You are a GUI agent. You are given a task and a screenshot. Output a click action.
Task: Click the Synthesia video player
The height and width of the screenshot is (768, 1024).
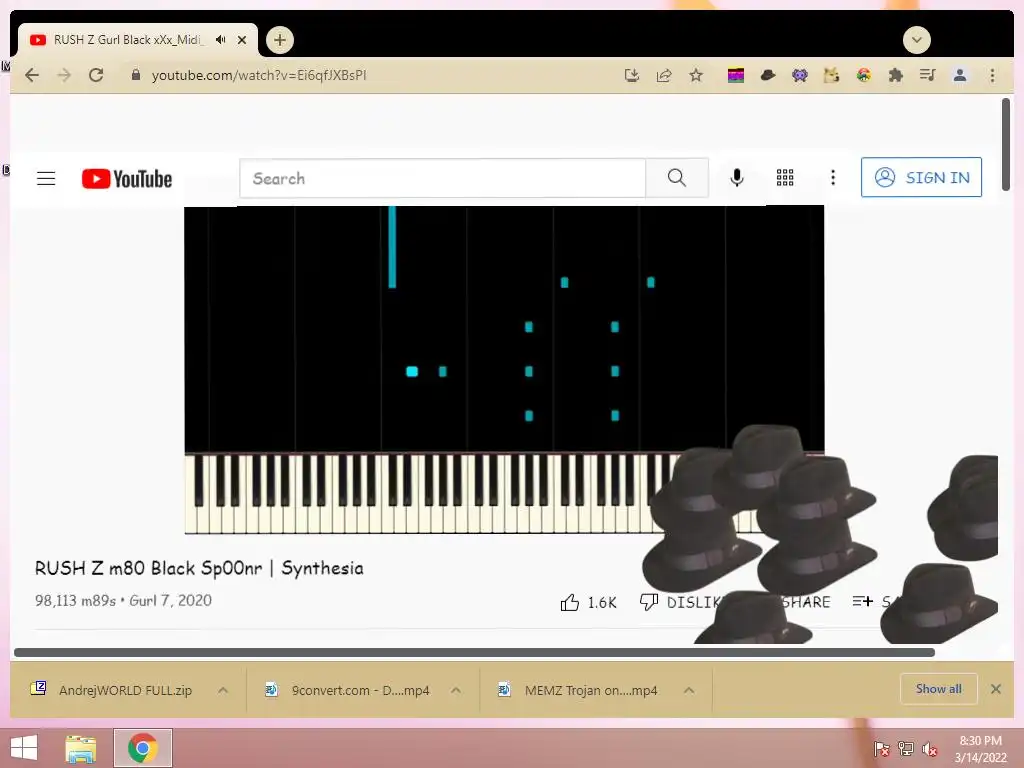point(504,370)
